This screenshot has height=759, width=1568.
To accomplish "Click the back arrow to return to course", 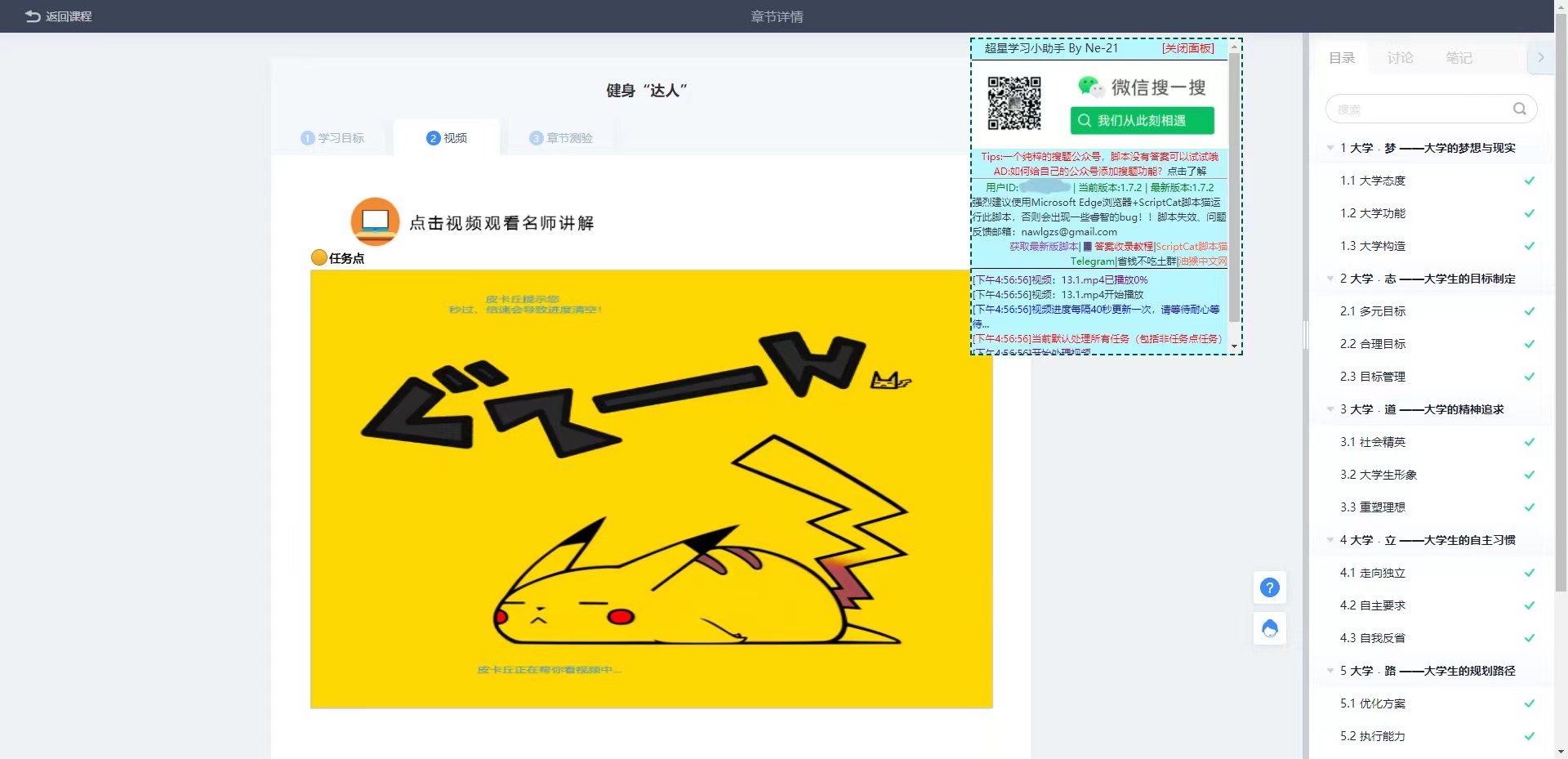I will coord(33,16).
